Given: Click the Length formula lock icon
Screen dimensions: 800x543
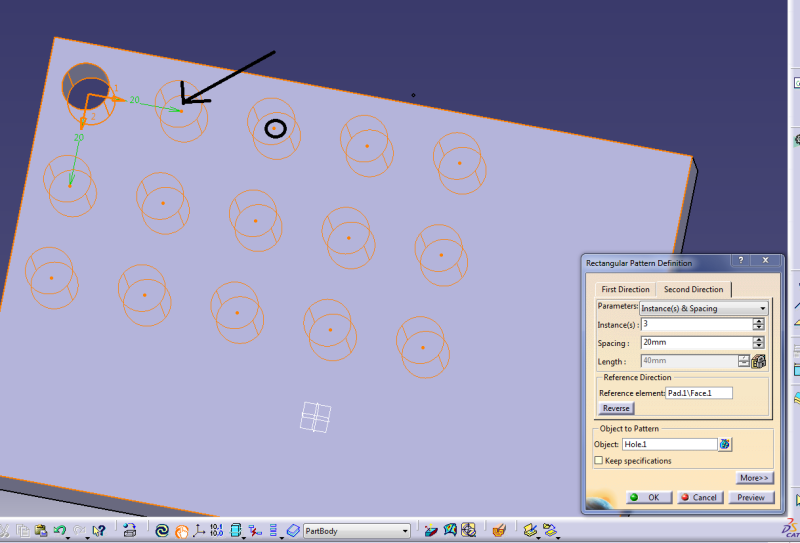Looking at the screenshot, I should coord(759,361).
